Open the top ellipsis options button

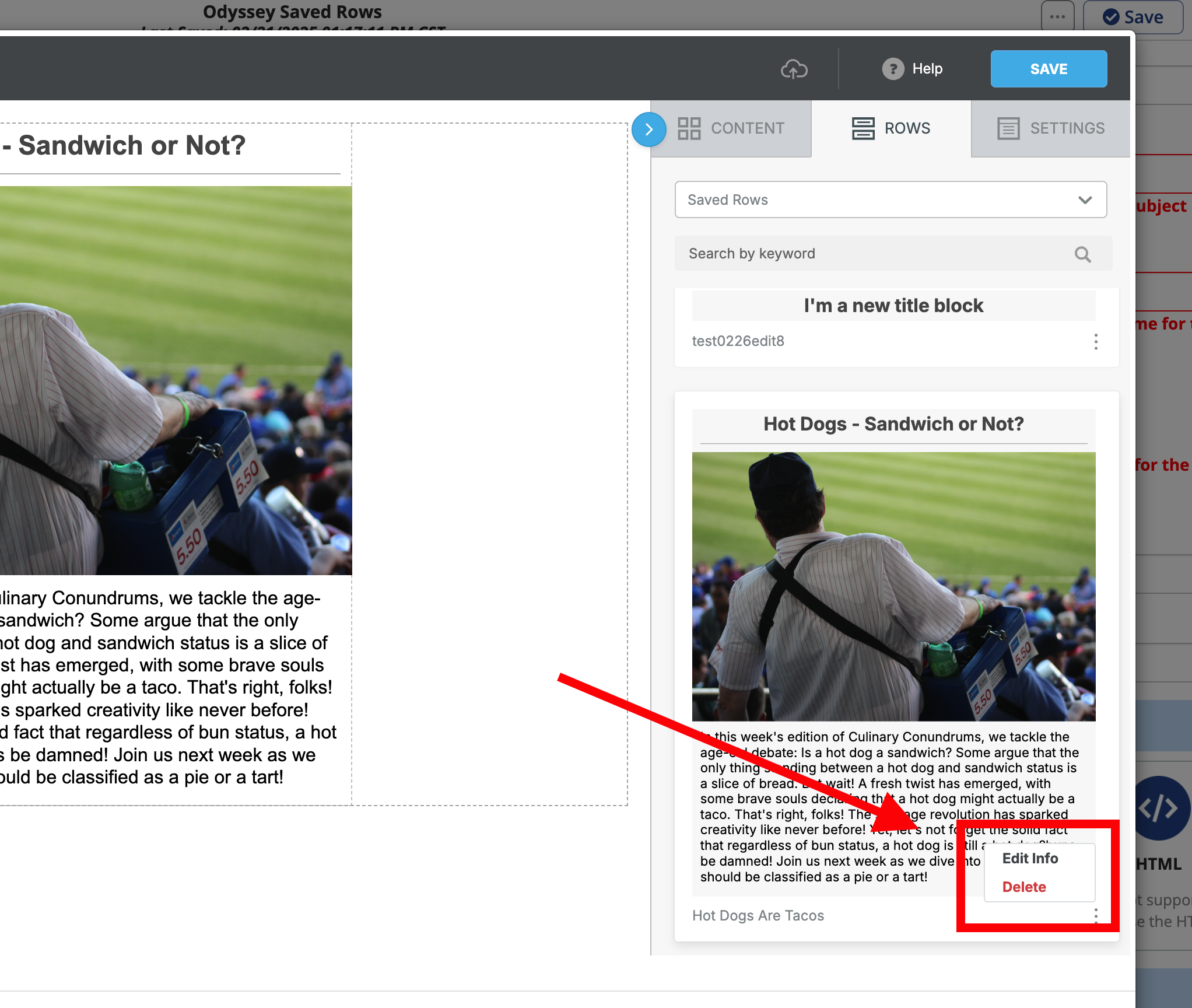click(x=1057, y=16)
